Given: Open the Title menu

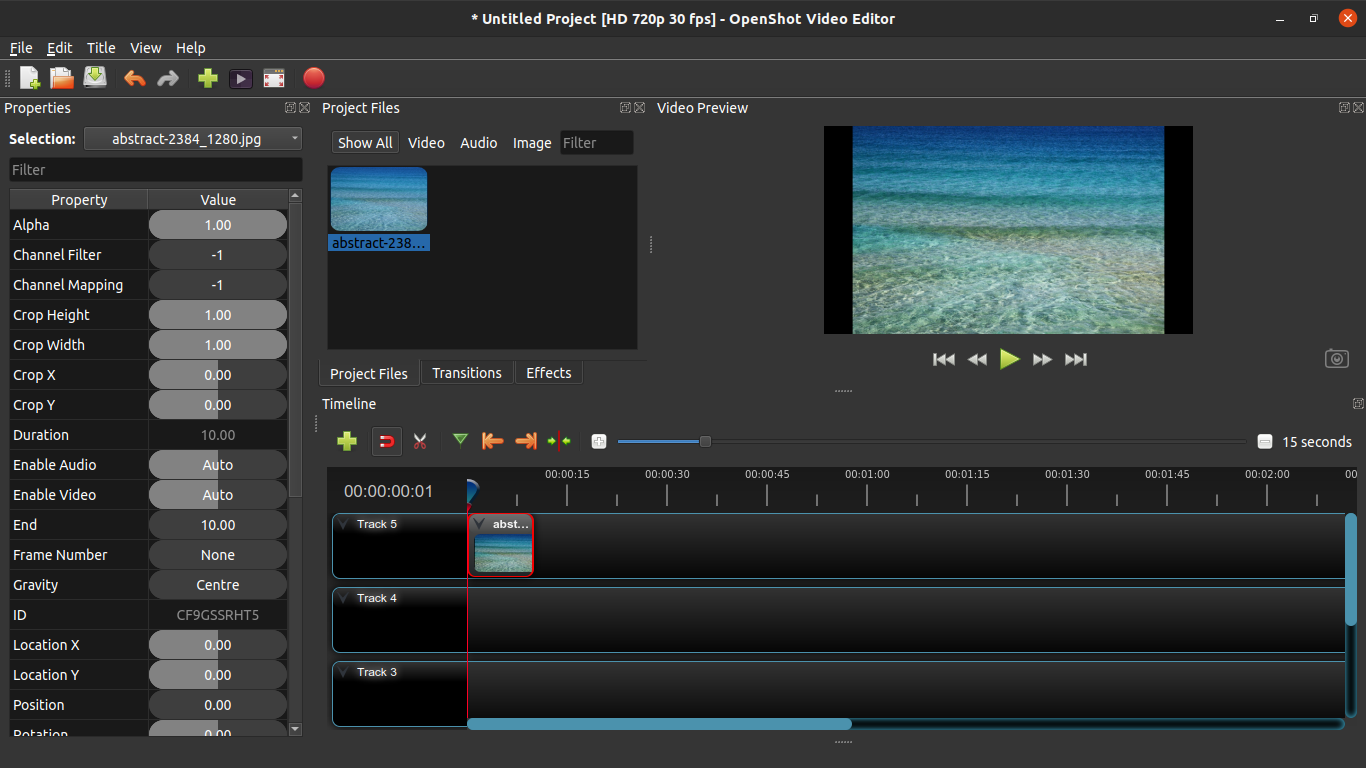Looking at the screenshot, I should (x=100, y=47).
